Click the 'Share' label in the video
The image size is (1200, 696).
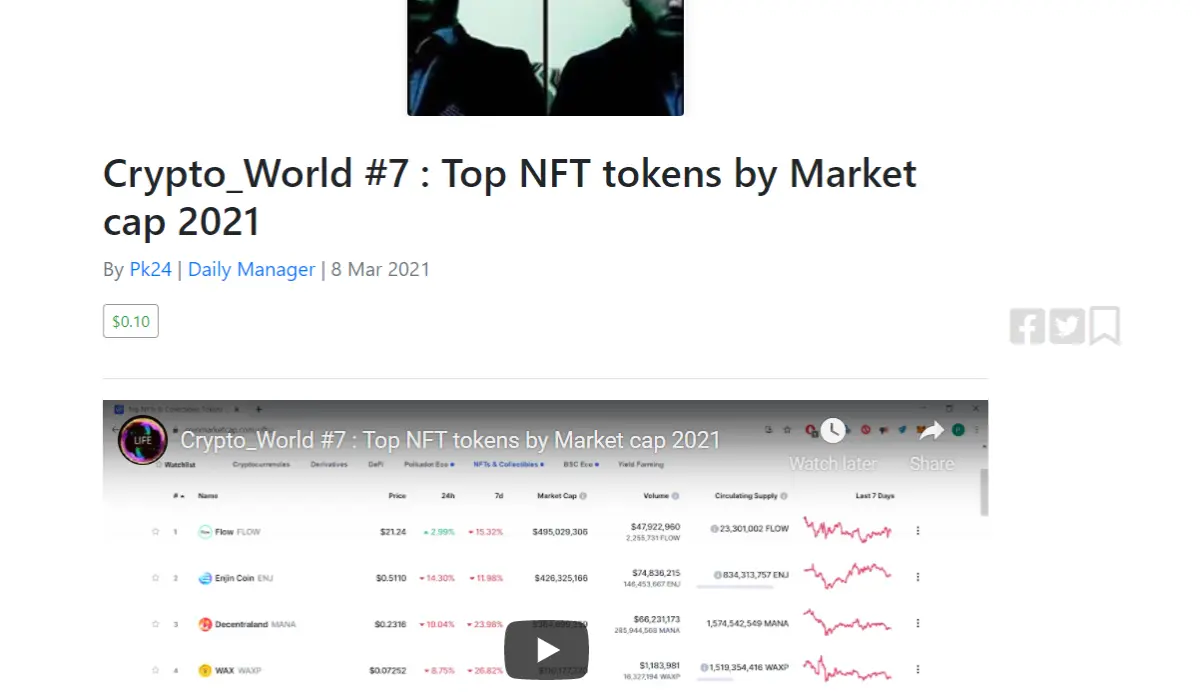click(931, 464)
